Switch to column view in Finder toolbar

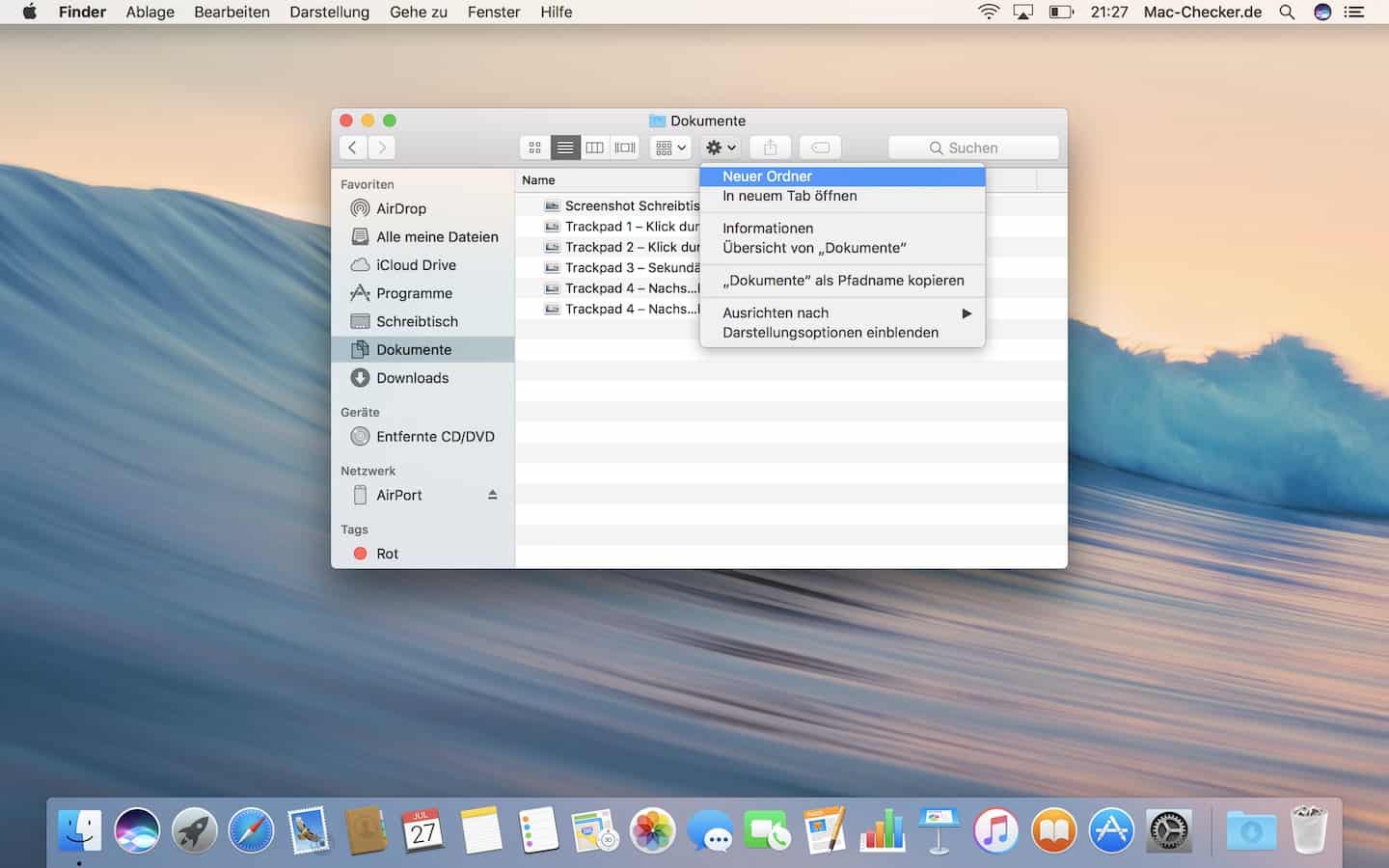pos(595,148)
